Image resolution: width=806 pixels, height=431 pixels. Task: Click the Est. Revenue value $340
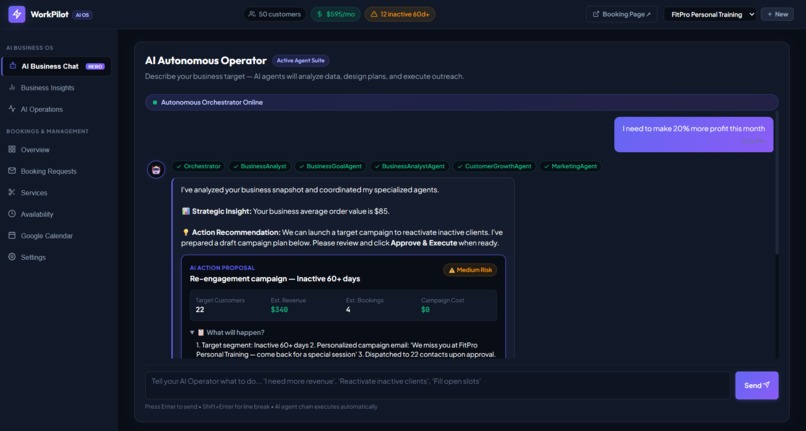pyautogui.click(x=279, y=310)
